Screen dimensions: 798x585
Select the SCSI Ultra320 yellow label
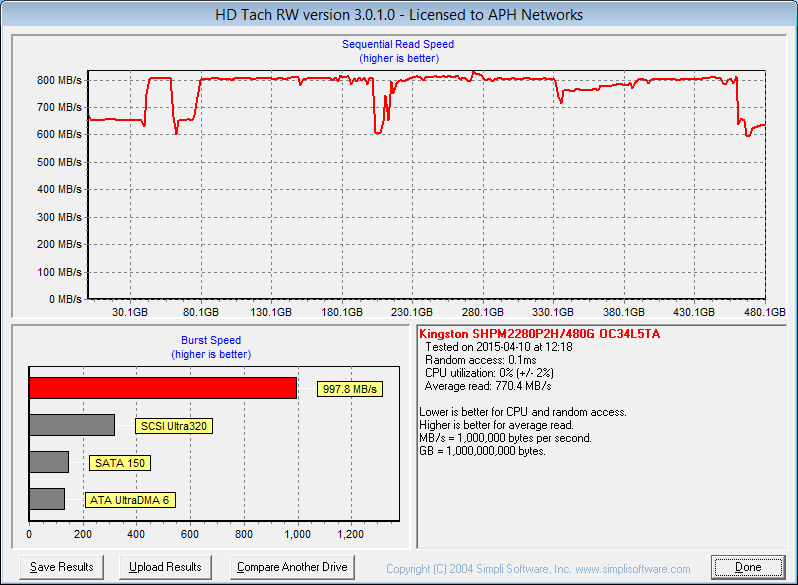tap(174, 426)
